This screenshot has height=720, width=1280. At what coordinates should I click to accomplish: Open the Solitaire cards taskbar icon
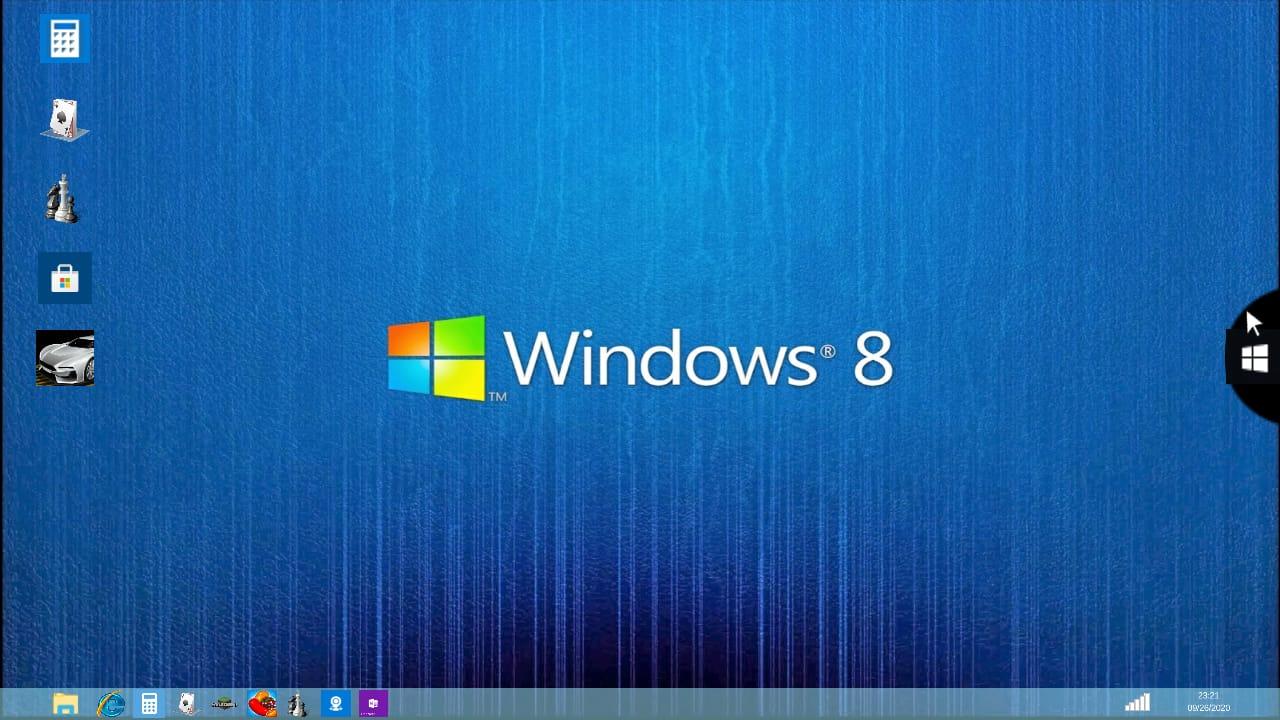tap(187, 704)
